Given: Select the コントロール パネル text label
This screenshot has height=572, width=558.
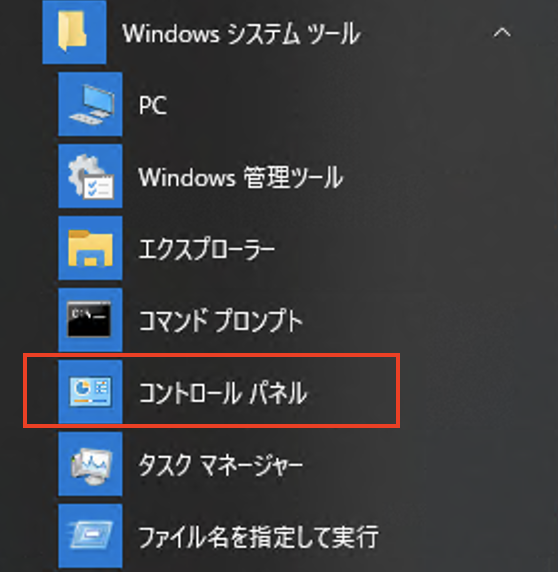Looking at the screenshot, I should [223, 393].
